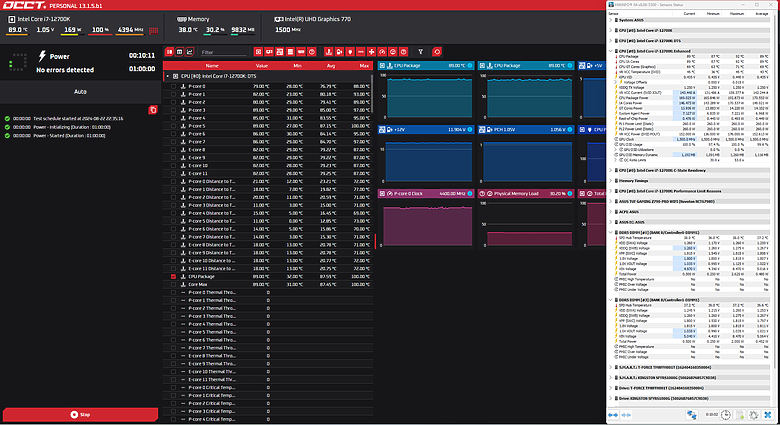The image size is (780, 425).
Task: Toggle the fan sensors filter icon
Action: (372, 52)
